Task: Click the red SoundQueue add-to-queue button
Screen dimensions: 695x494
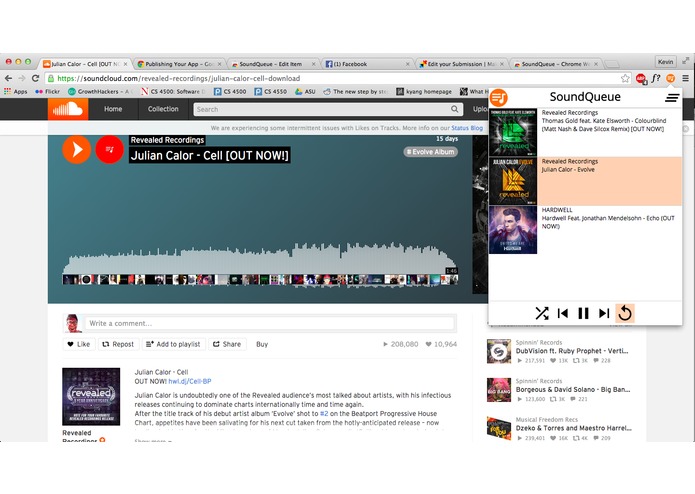Action: click(x=109, y=149)
